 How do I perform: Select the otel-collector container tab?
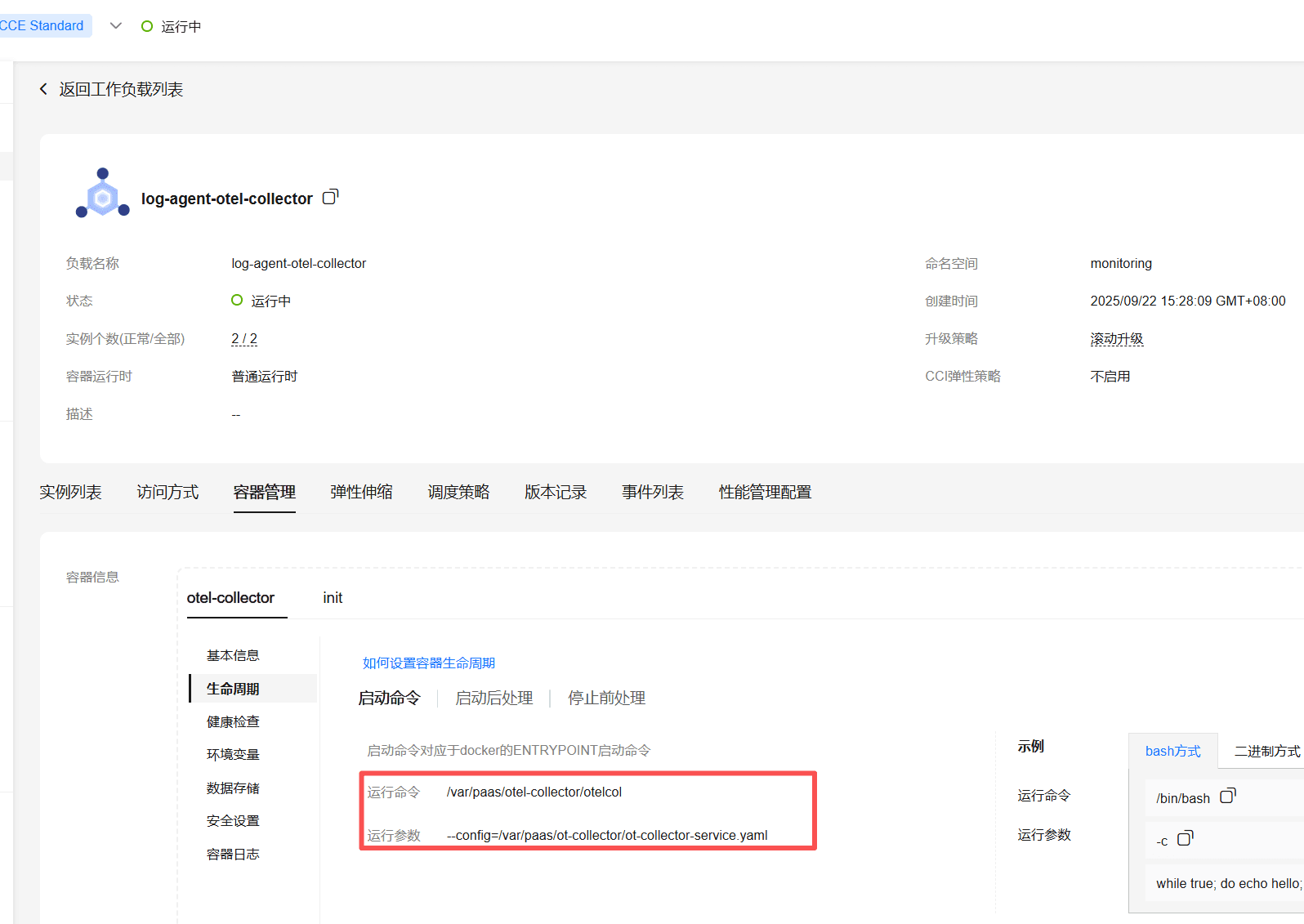click(230, 598)
